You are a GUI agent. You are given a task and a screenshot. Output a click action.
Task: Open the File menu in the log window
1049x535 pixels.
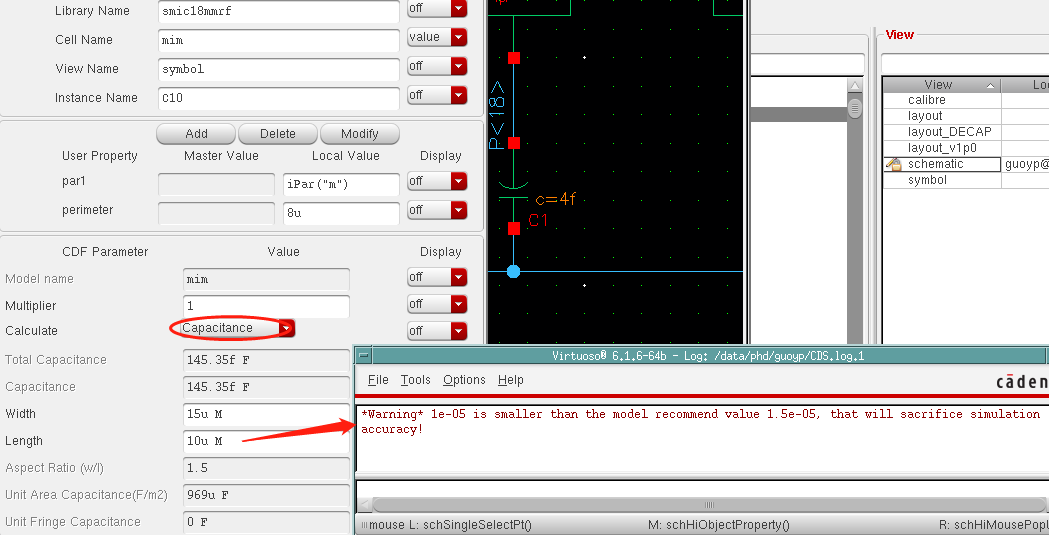pos(378,380)
